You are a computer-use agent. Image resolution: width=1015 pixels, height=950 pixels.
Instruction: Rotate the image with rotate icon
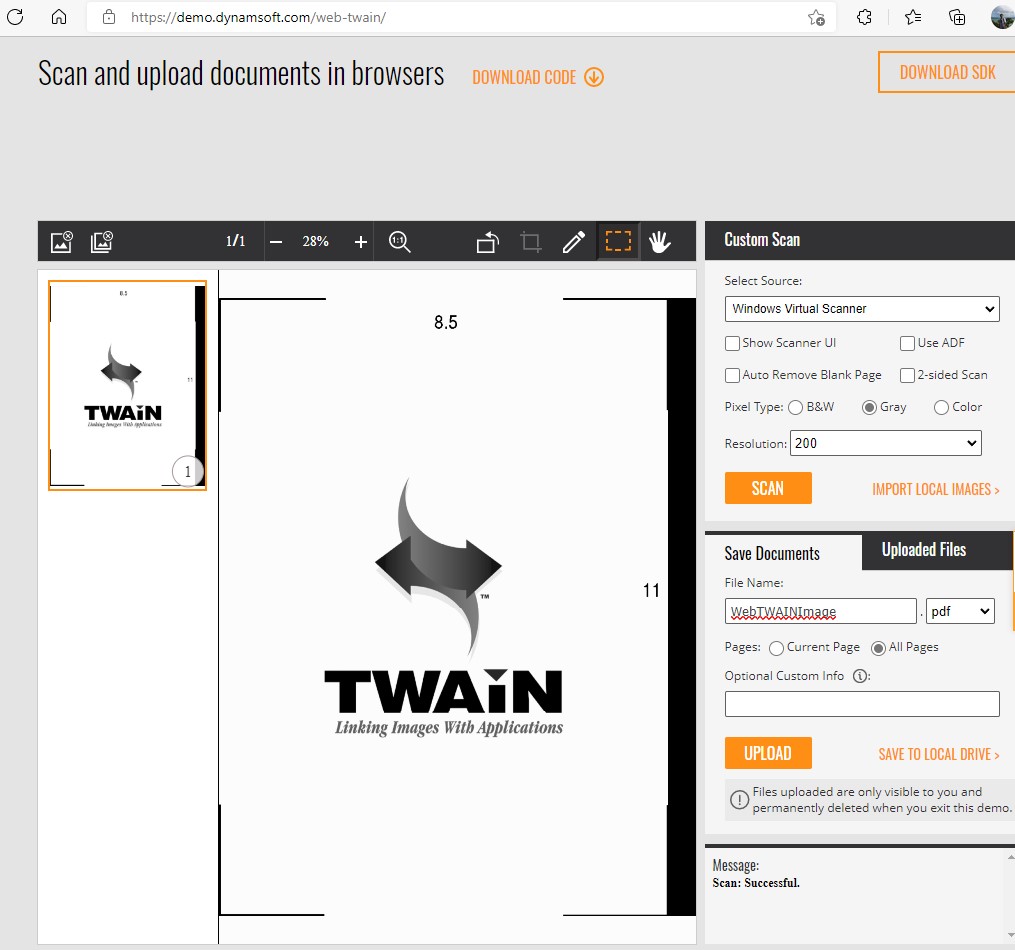[487, 242]
